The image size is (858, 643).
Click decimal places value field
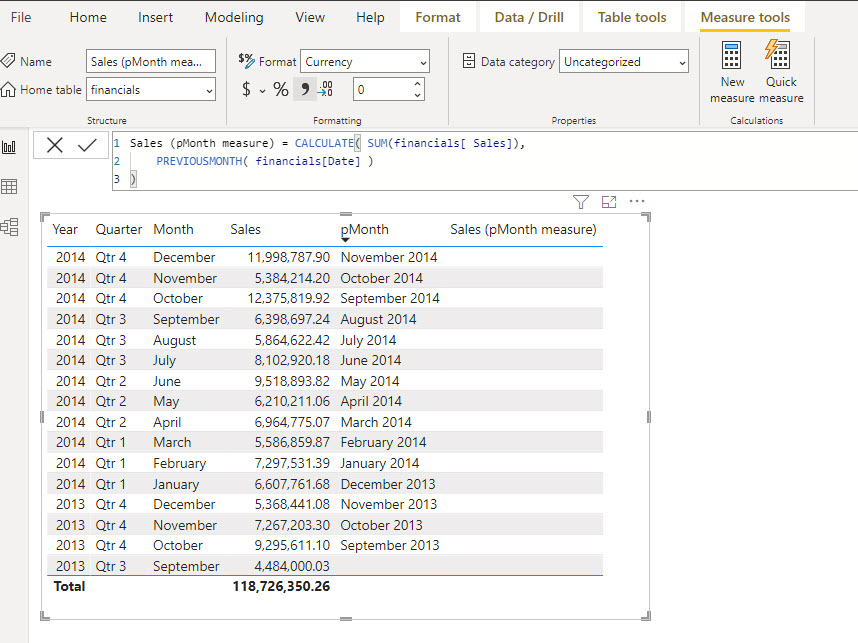pyautogui.click(x=382, y=90)
